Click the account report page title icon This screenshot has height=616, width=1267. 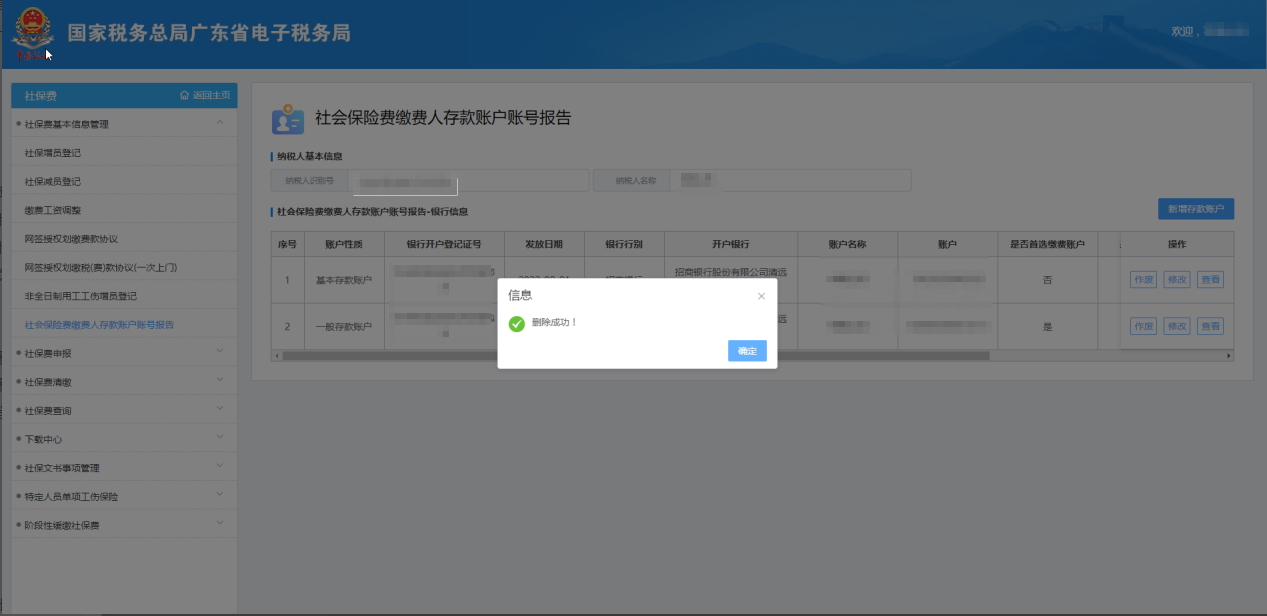point(288,119)
